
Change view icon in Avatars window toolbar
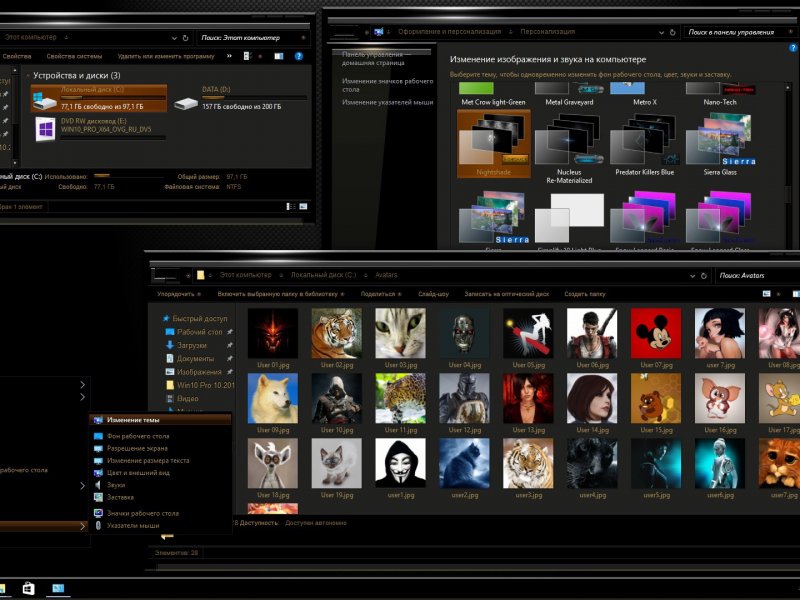[766, 294]
